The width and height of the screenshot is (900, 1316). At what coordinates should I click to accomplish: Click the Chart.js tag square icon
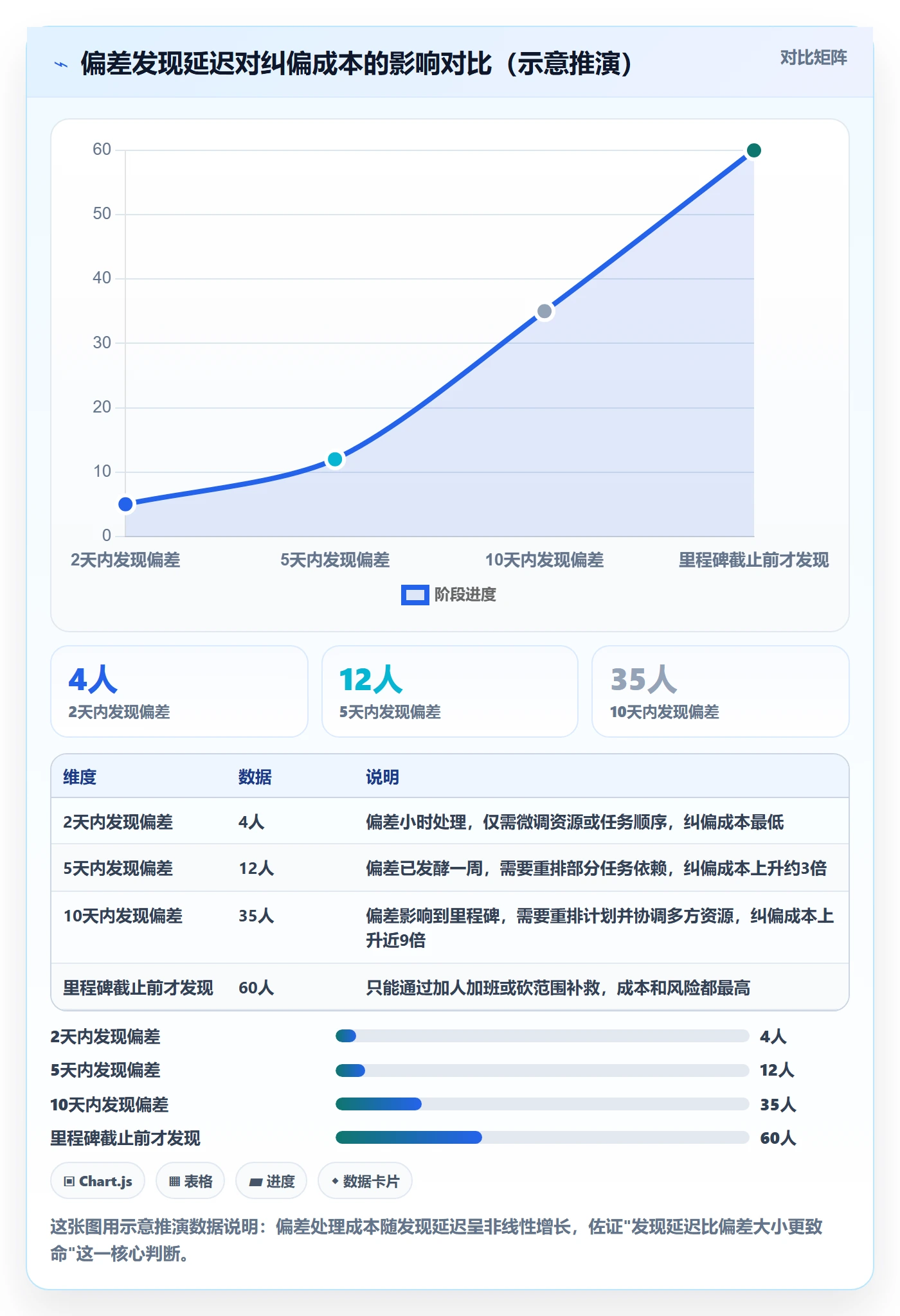(x=69, y=1181)
